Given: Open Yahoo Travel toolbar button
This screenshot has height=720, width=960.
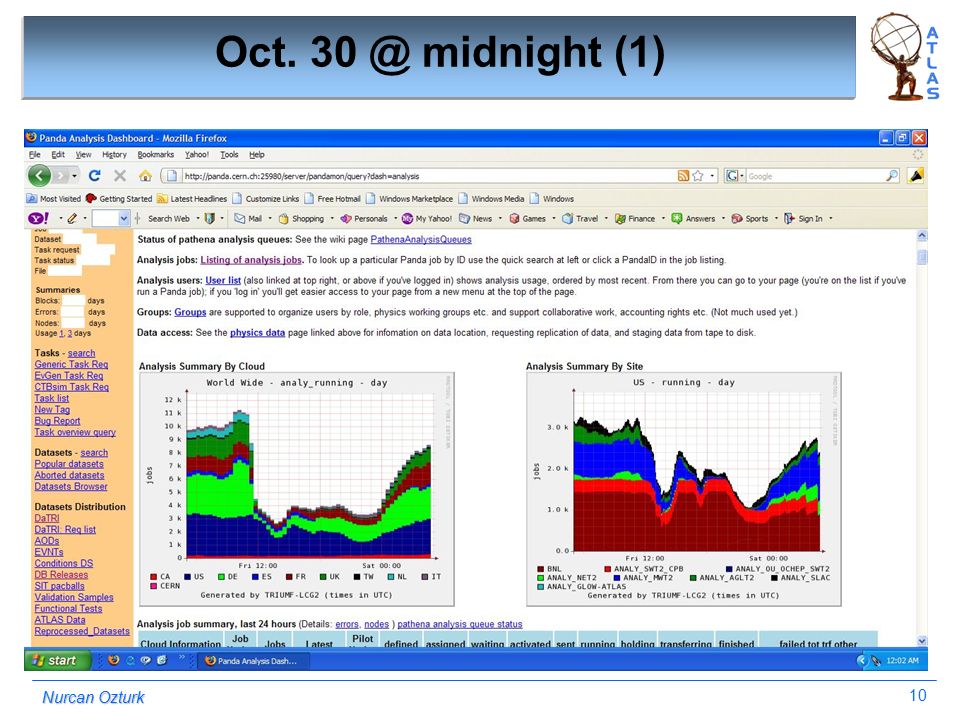Looking at the screenshot, I should pos(580,219).
